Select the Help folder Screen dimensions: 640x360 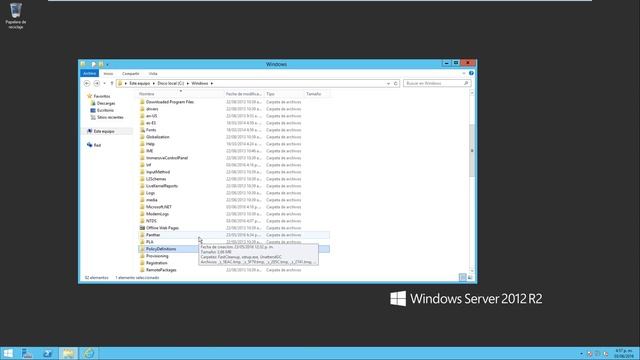click(150, 144)
